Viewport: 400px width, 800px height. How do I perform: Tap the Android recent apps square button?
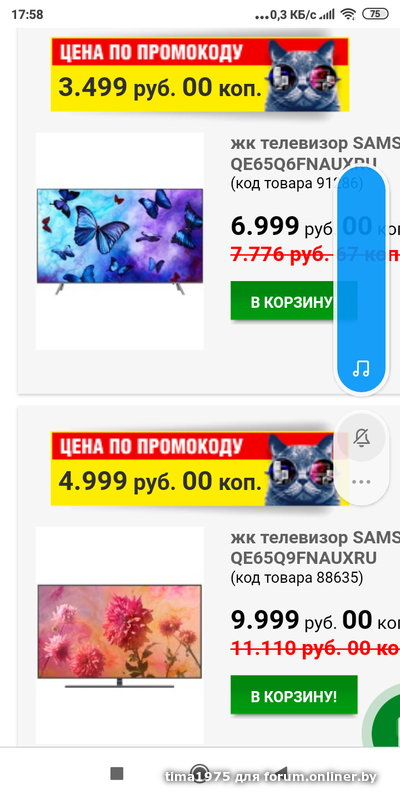coord(117,773)
